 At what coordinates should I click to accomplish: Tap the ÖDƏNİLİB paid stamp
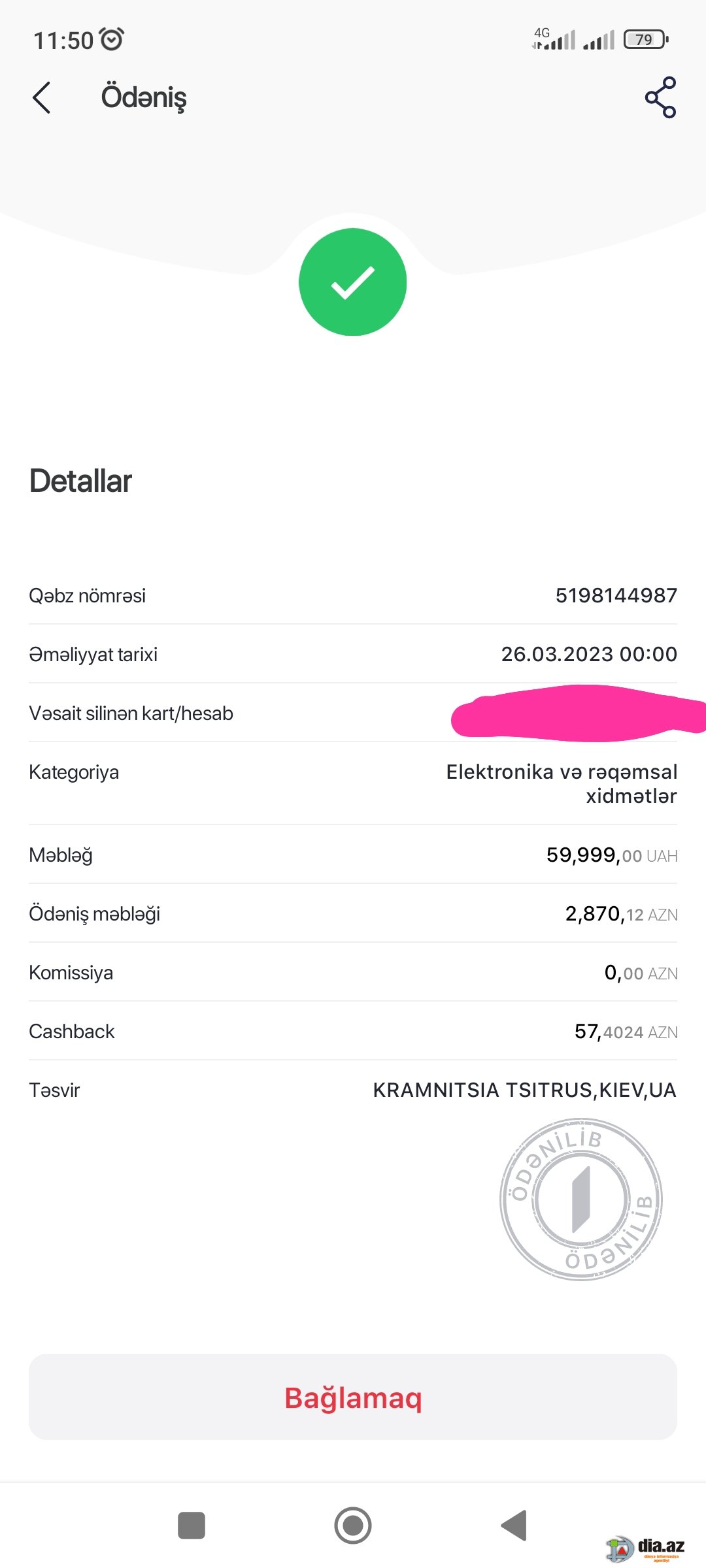581,1200
